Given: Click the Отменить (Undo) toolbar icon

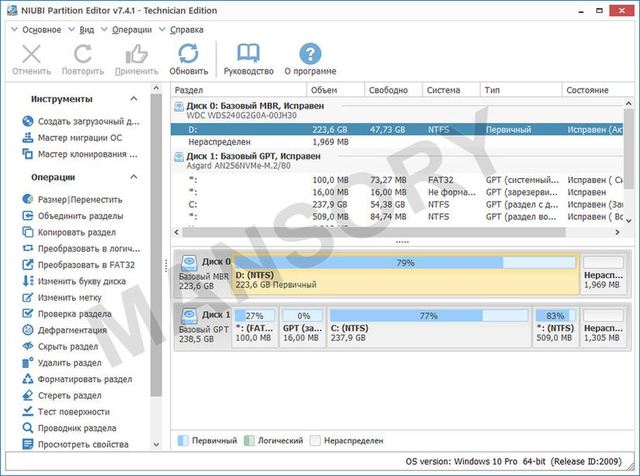Looking at the screenshot, I should [32, 55].
